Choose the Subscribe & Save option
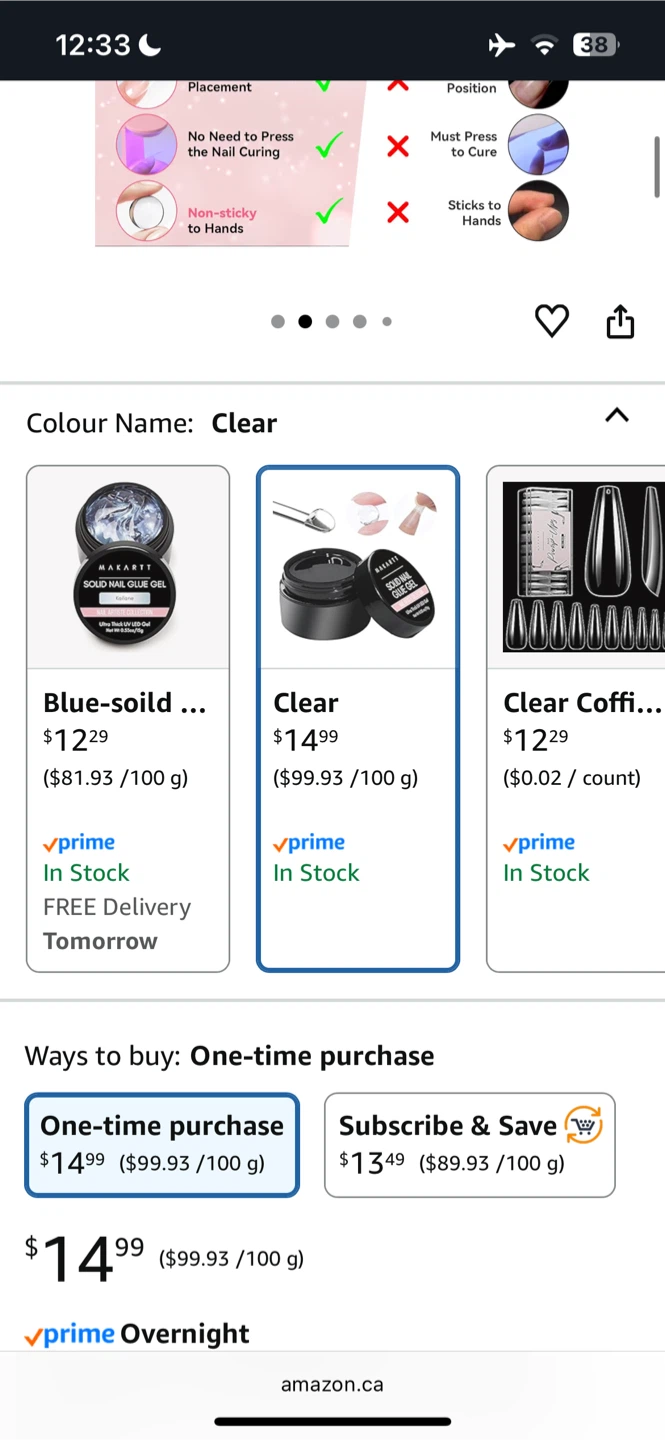Screen dimensions: 665x1440 pos(469,1144)
